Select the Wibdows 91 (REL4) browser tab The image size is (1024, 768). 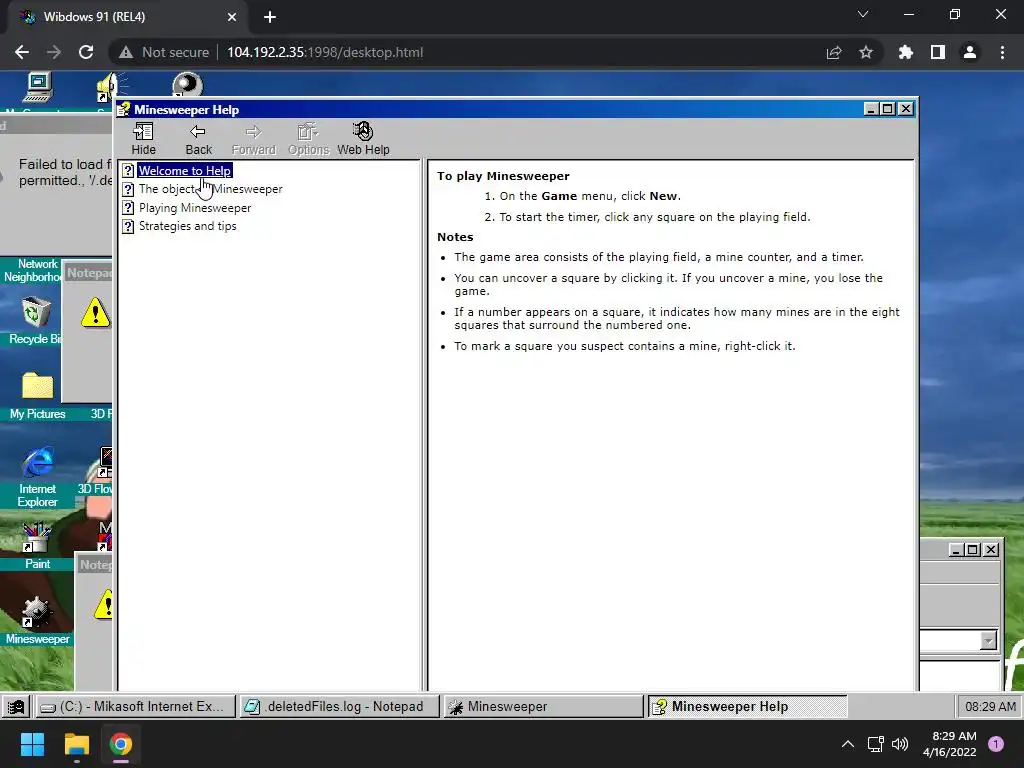point(127,17)
